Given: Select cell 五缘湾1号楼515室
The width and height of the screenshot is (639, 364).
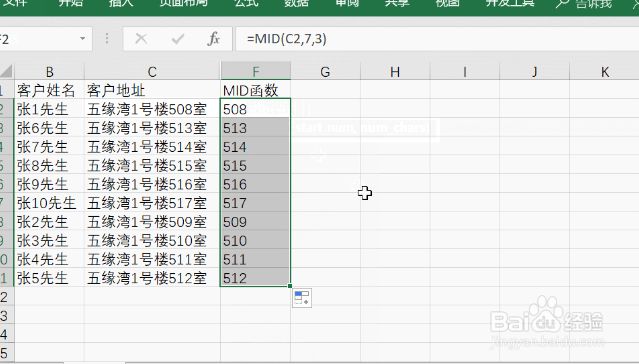Looking at the screenshot, I should click(152, 165).
